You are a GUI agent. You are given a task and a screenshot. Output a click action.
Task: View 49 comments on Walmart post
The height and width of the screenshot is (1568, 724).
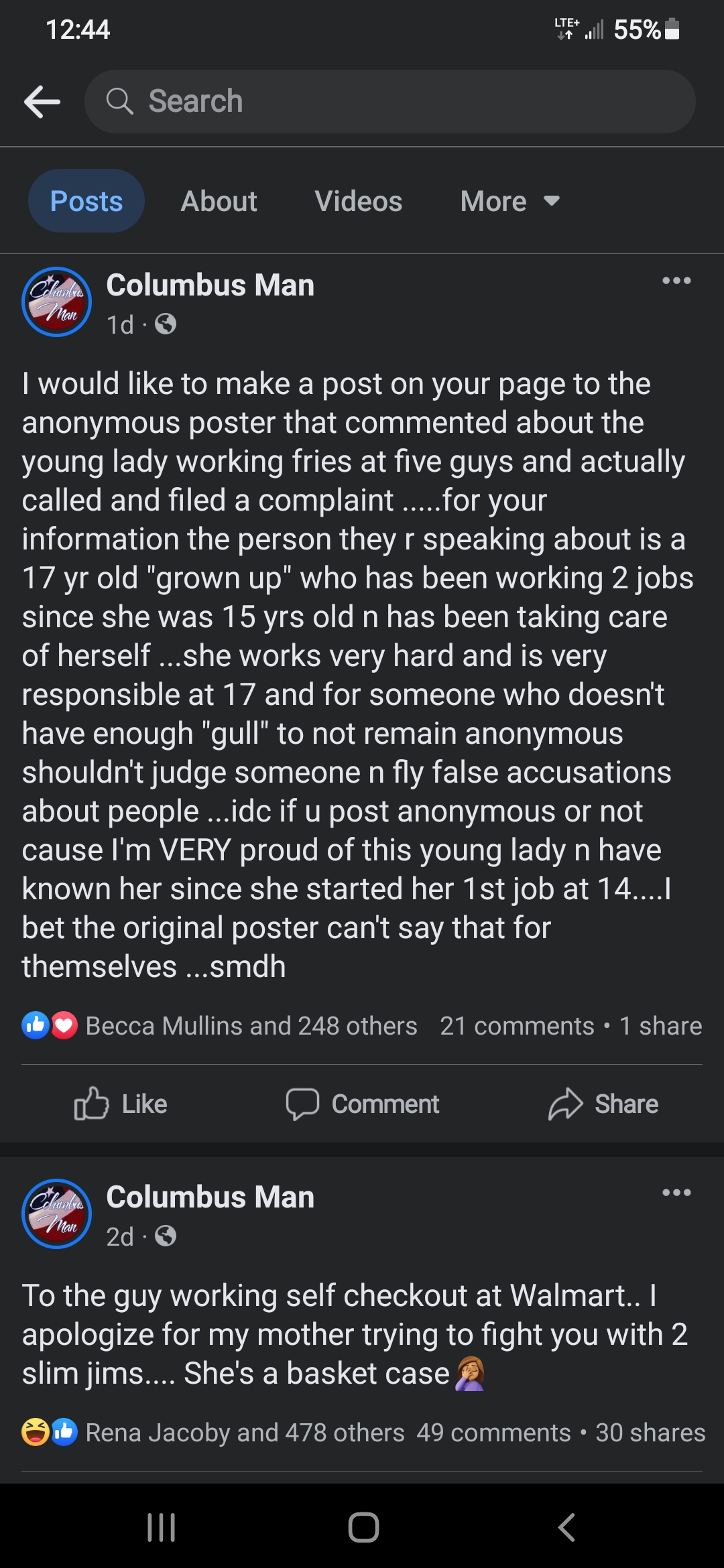pos(493,1433)
